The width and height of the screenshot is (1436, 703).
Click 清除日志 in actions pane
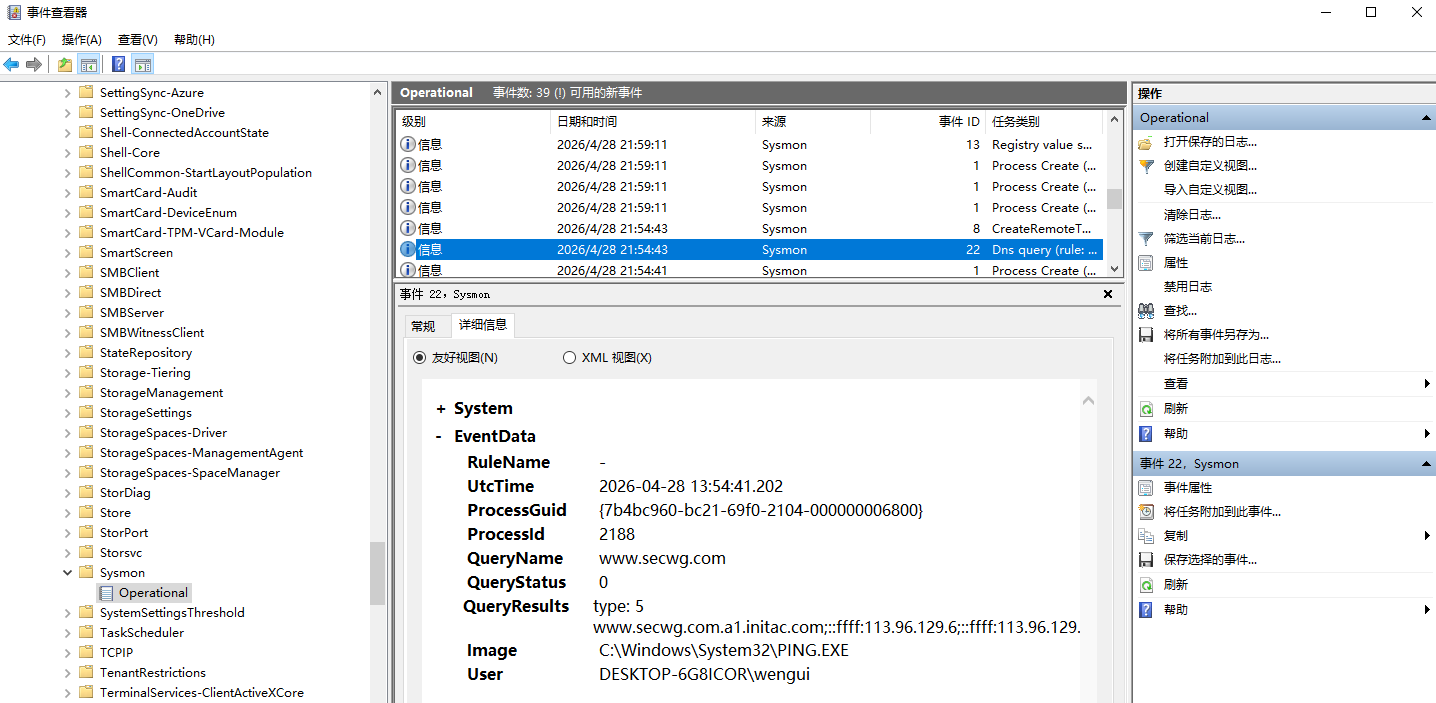tap(1191, 215)
